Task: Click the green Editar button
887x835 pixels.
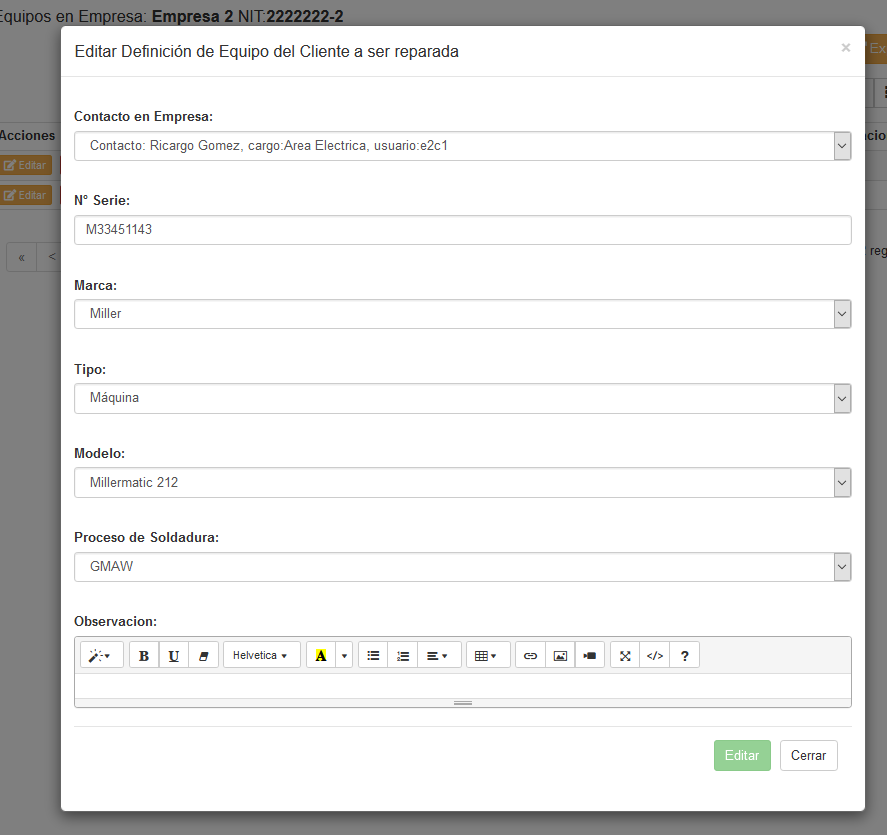Action: 742,756
